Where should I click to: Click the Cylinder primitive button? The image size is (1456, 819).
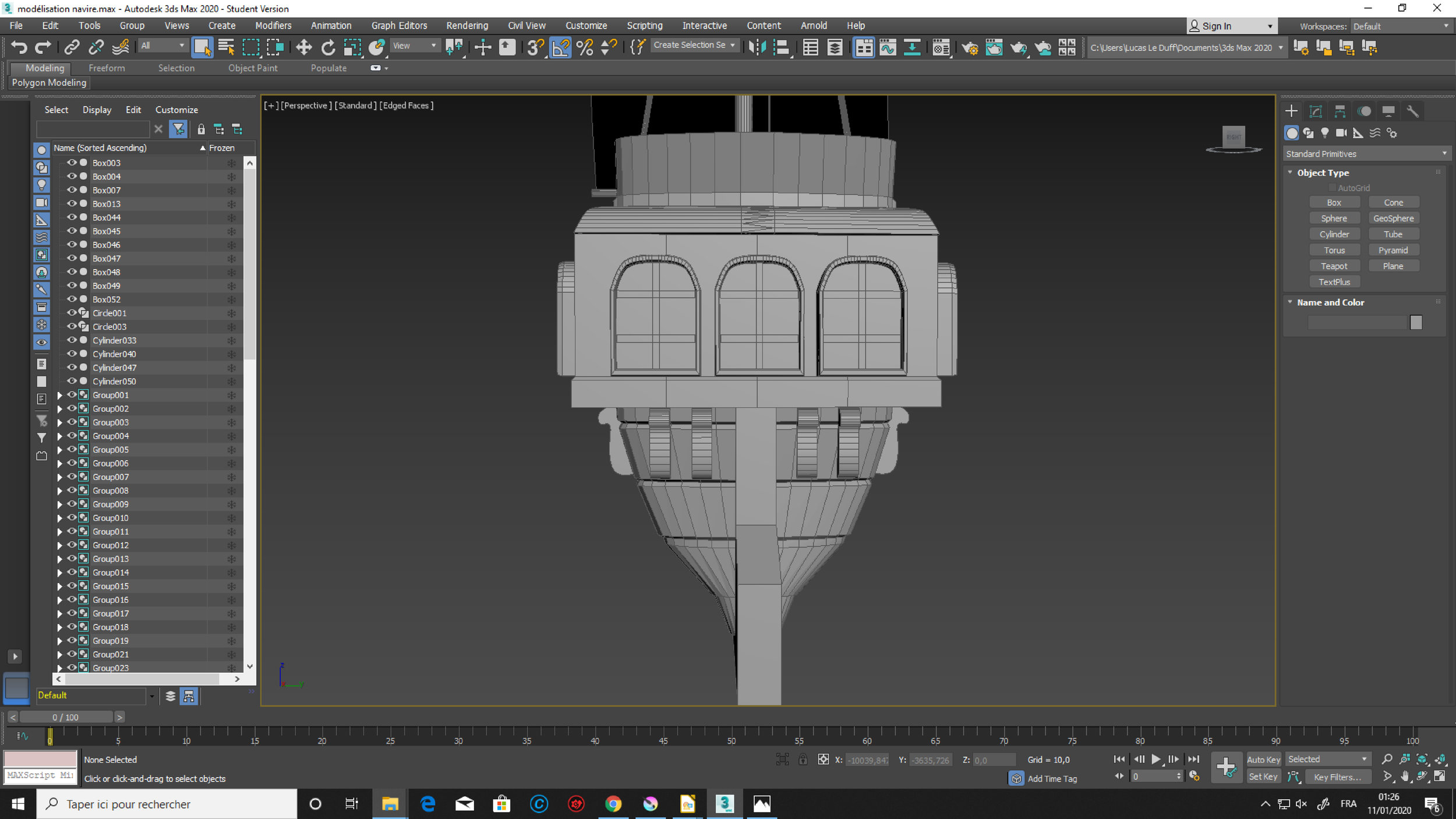tap(1333, 234)
